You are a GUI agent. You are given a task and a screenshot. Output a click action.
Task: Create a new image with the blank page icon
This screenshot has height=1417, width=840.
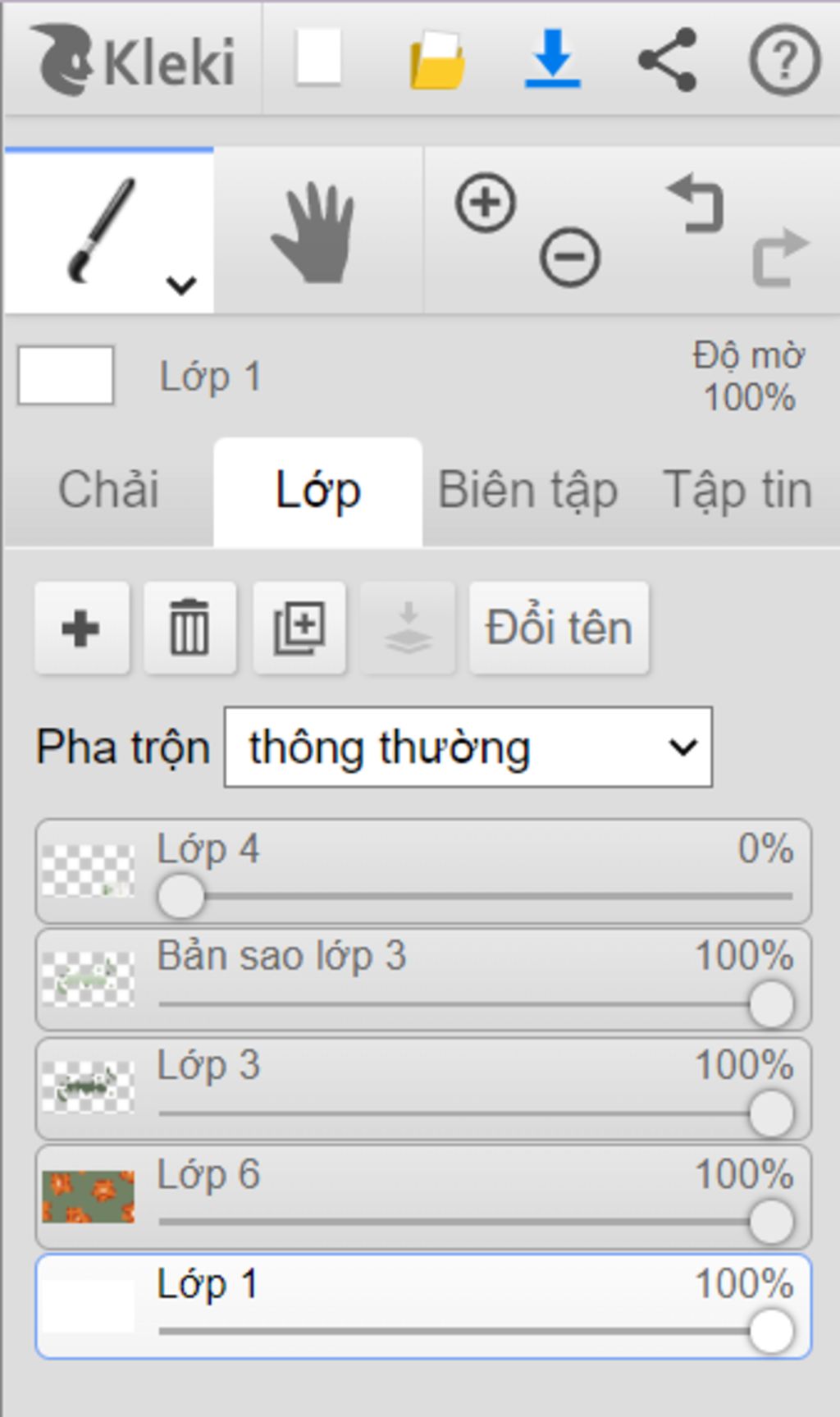pyautogui.click(x=318, y=57)
